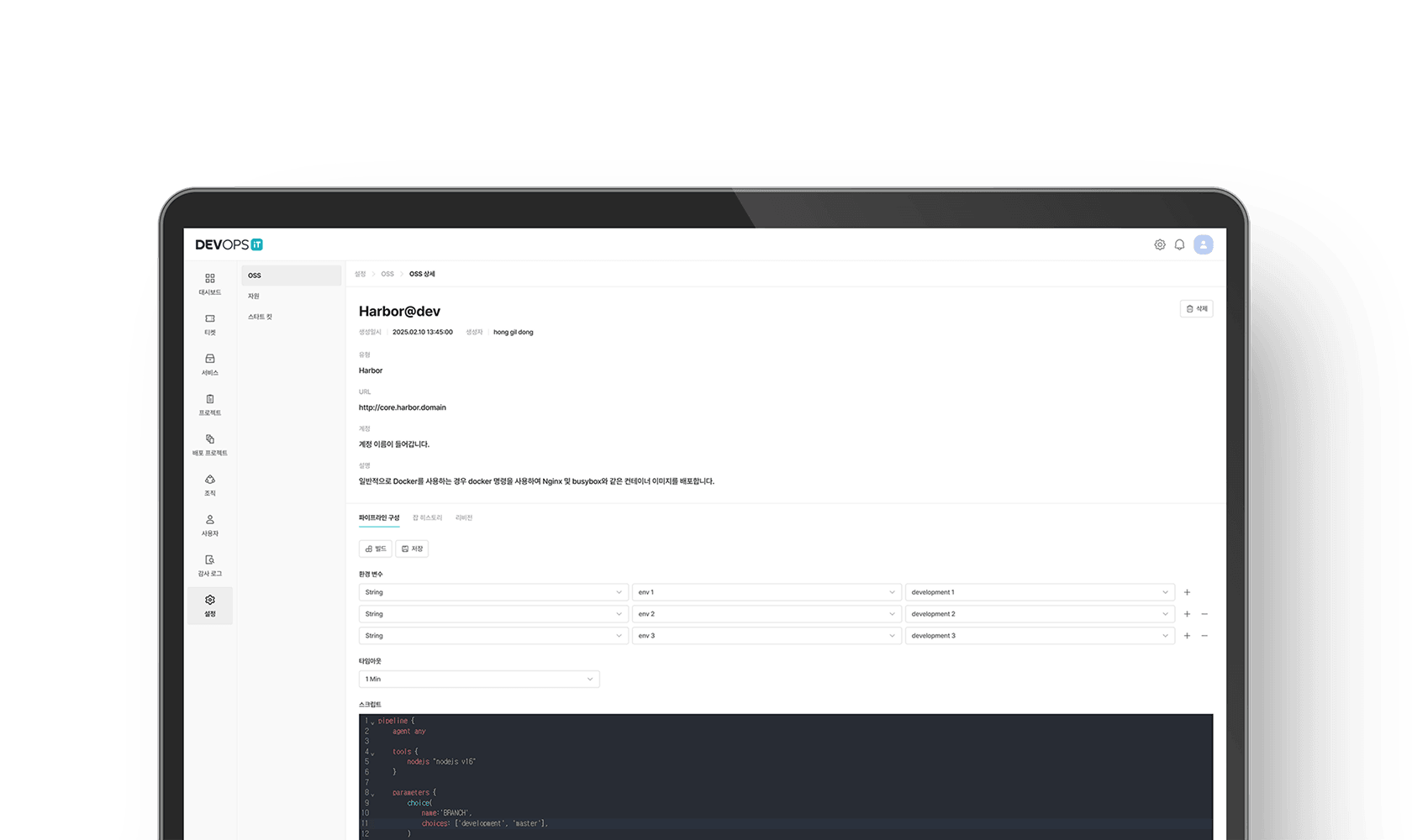Open the 사용자 users page

(209, 526)
